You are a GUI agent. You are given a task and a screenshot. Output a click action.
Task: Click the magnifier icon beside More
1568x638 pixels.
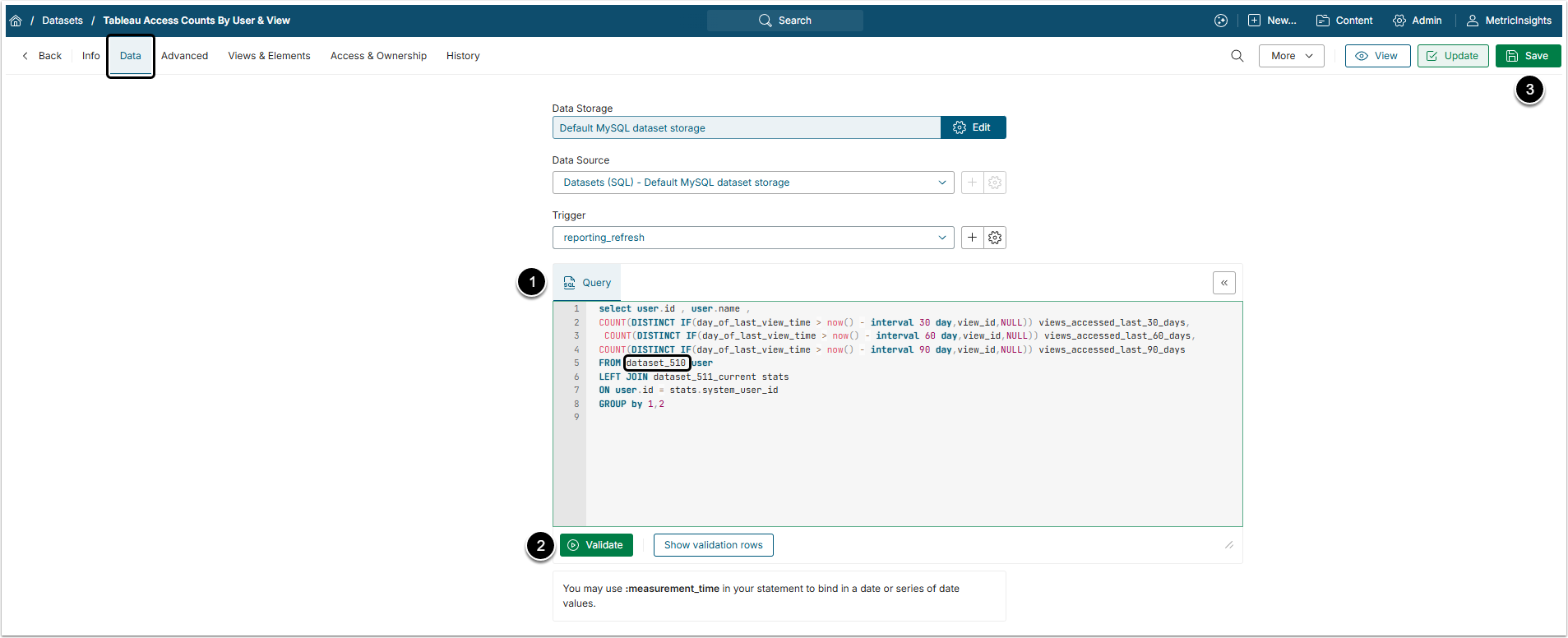(x=1237, y=56)
